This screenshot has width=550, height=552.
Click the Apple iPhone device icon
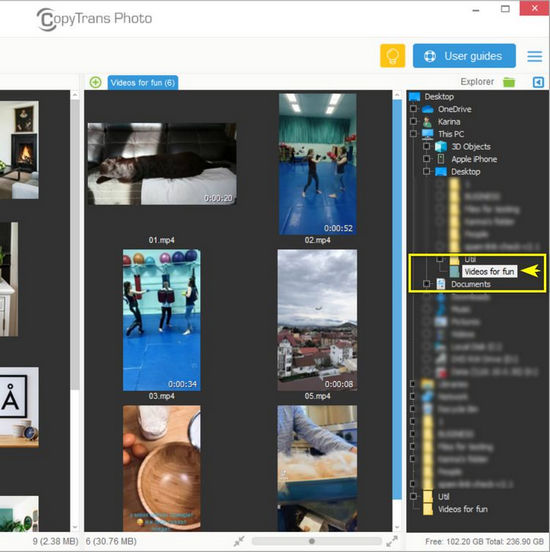(x=440, y=159)
